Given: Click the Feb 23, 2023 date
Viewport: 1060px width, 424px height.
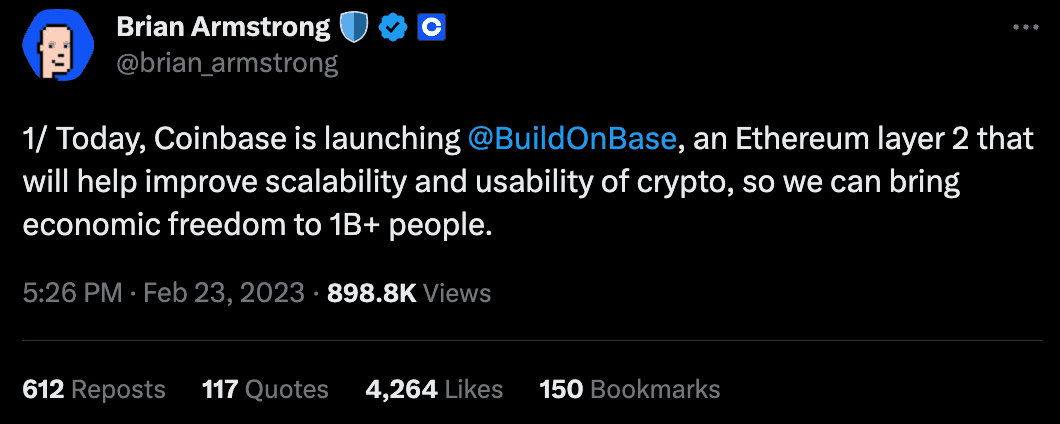Looking at the screenshot, I should [224, 293].
